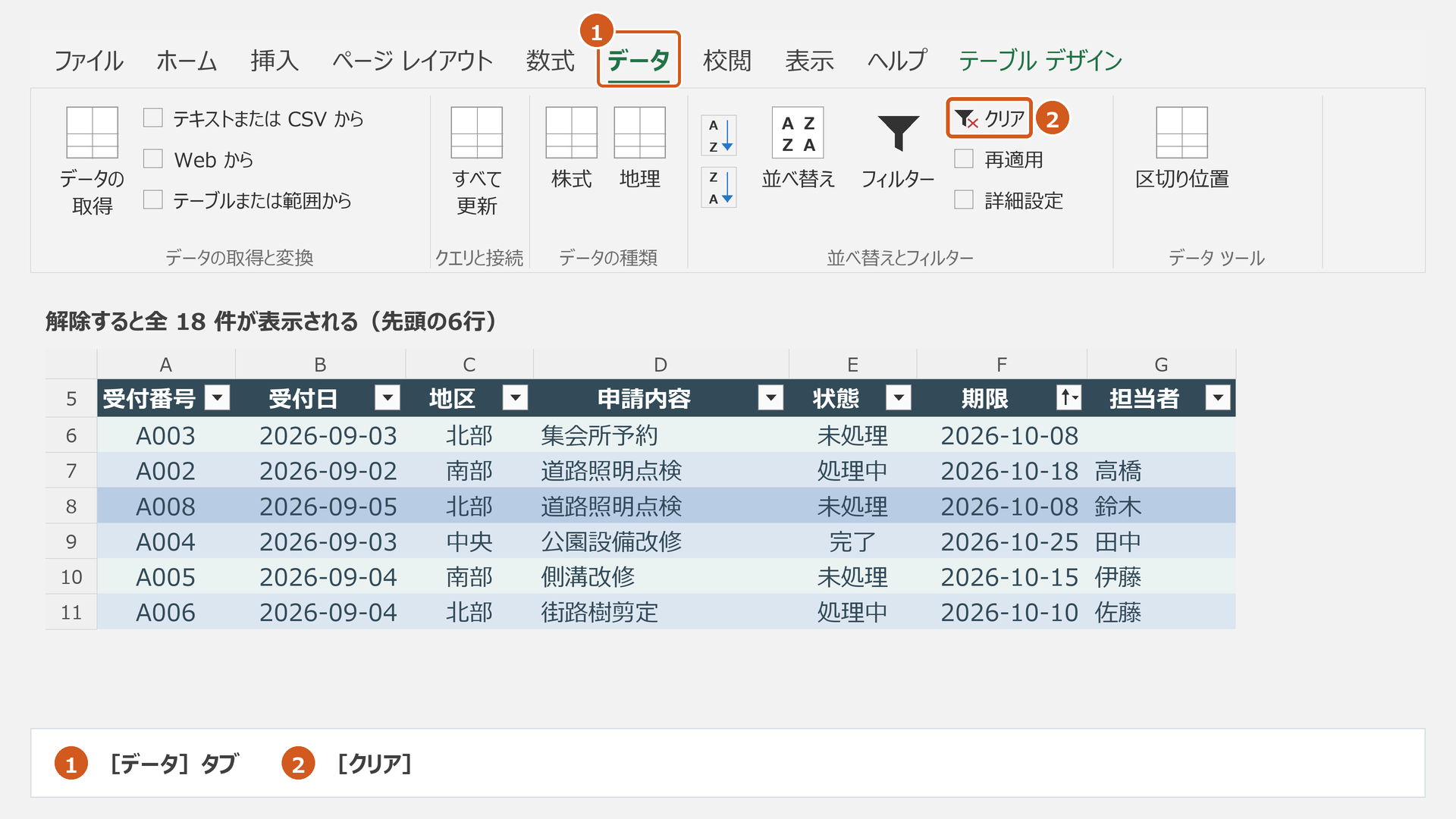Open the 期限 sorted filter dropdown

point(1069,397)
